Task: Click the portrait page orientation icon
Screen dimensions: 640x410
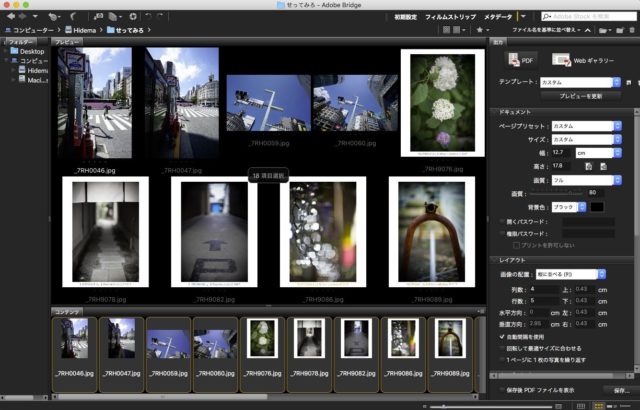Action: 589,166
